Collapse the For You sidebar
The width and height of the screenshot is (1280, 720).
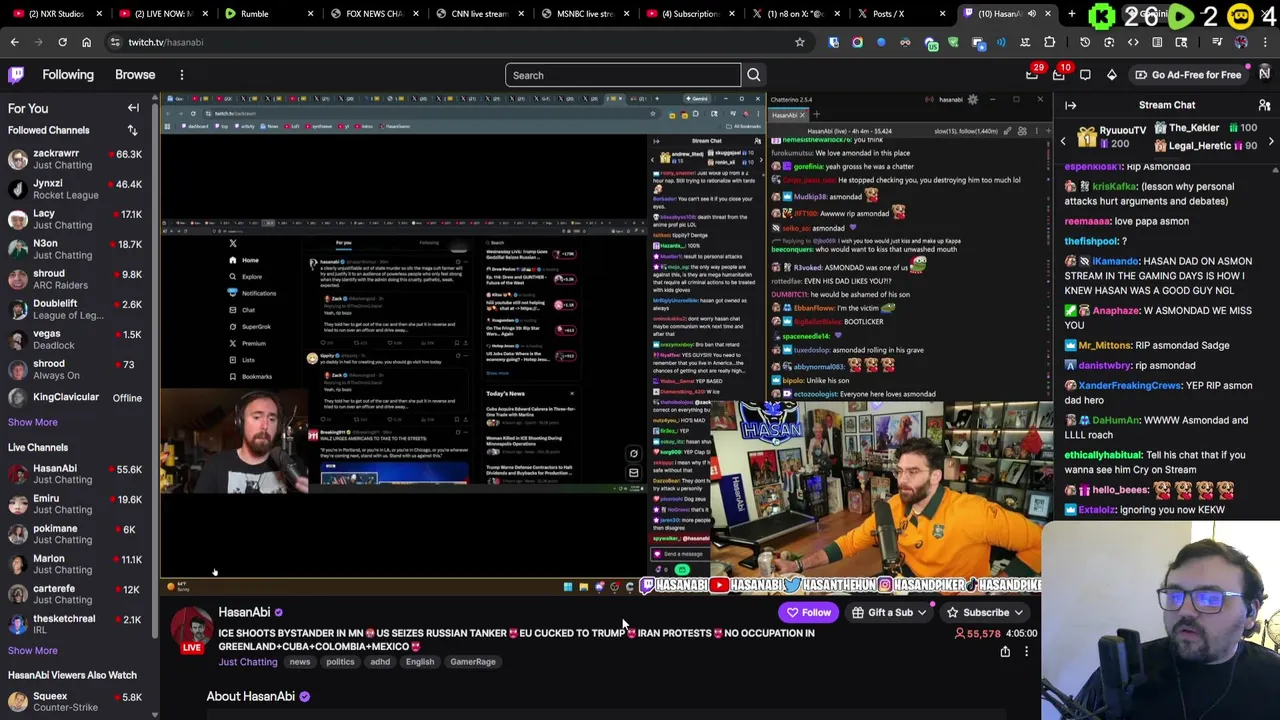click(x=133, y=108)
